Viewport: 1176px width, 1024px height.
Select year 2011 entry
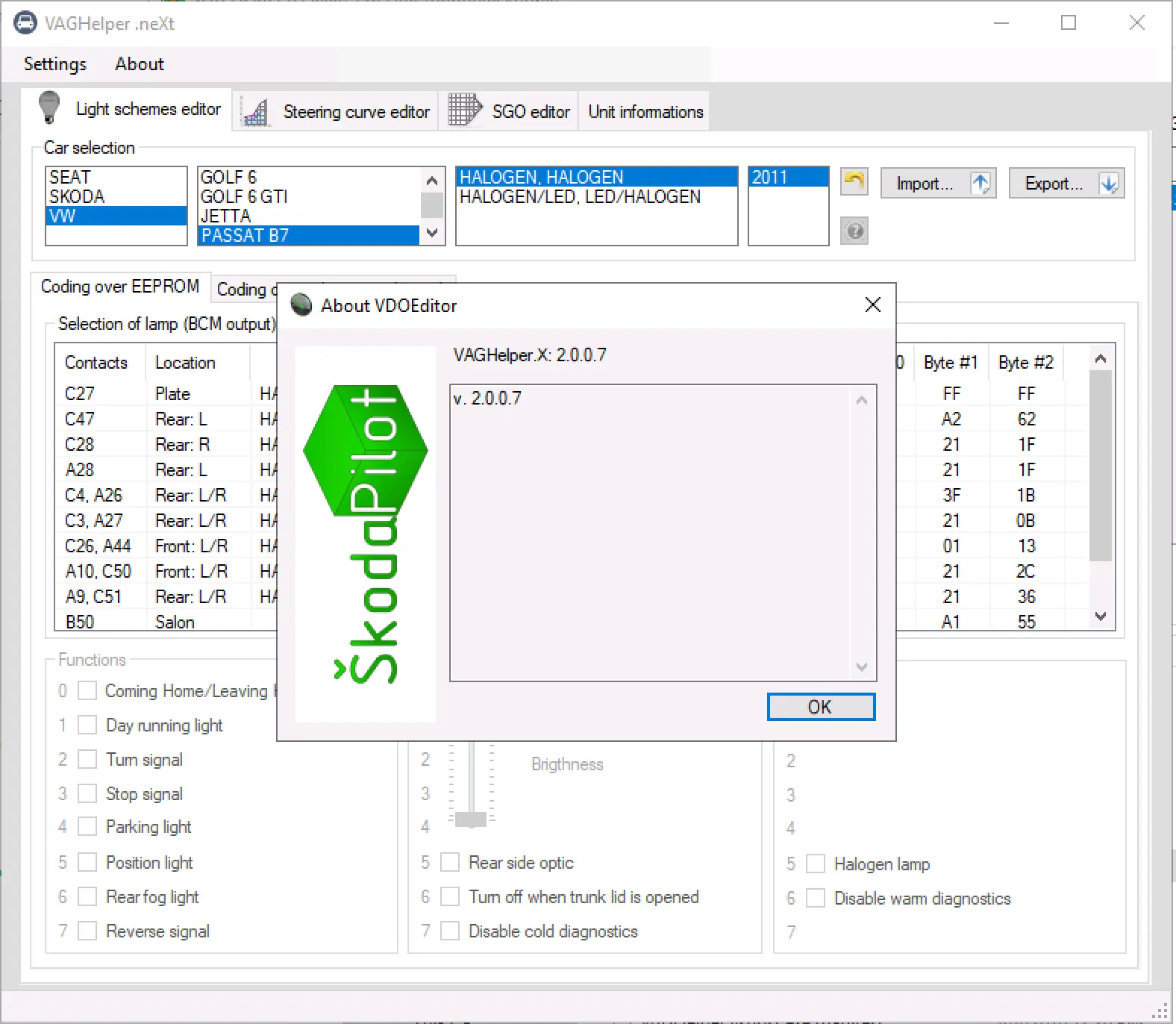788,177
